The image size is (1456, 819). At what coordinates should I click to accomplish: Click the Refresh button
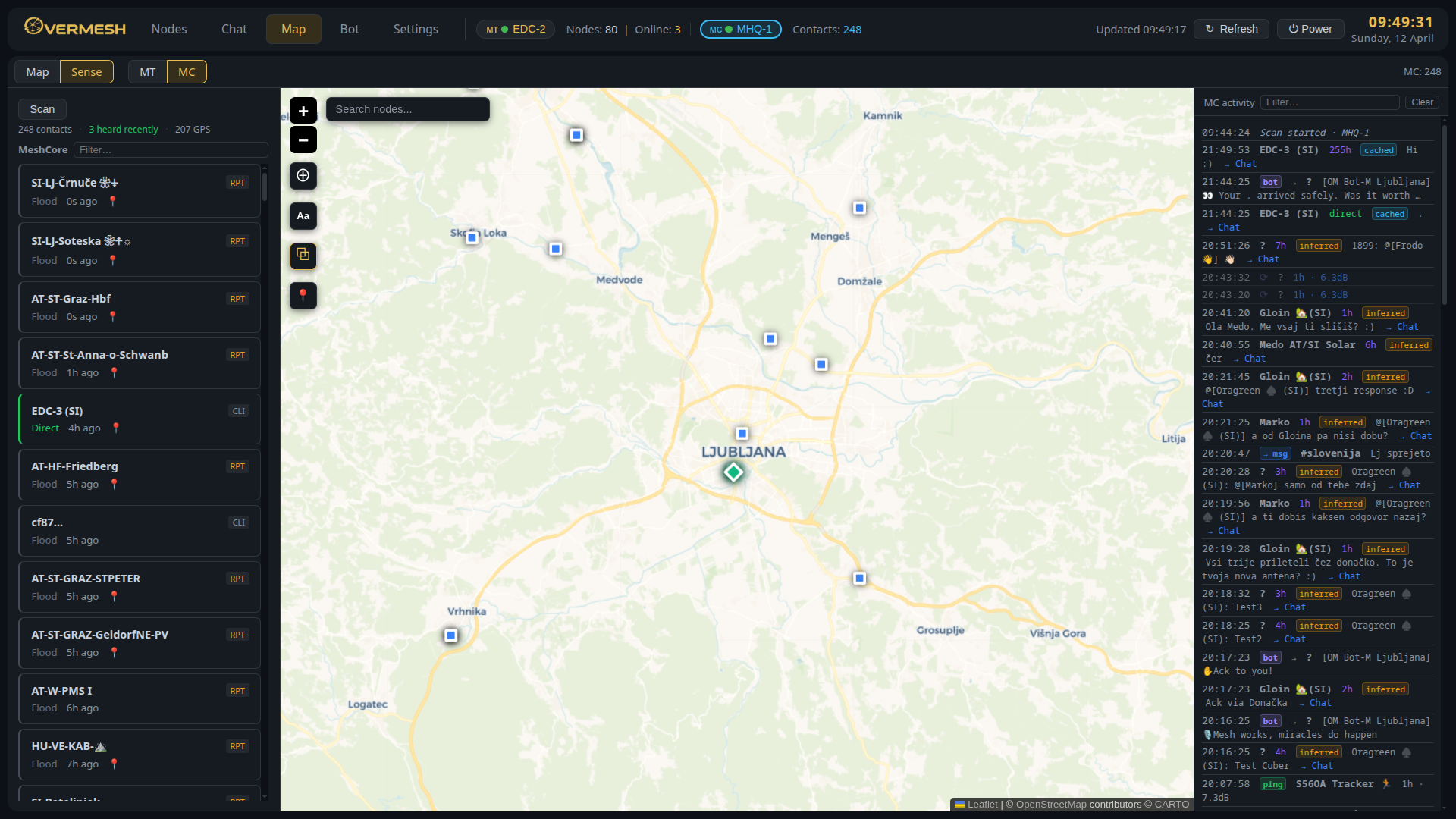1232,29
